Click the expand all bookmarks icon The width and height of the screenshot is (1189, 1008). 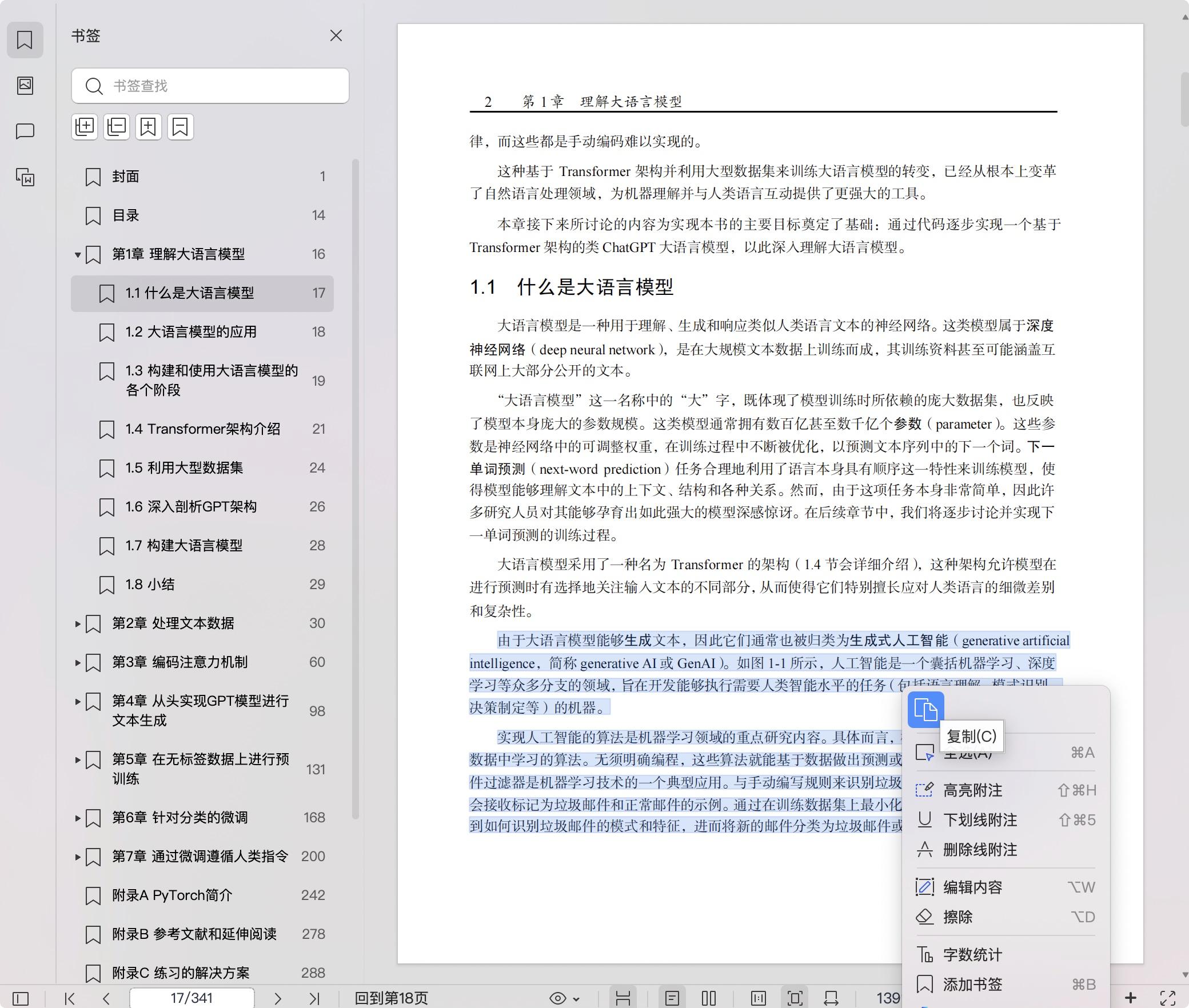(85, 127)
